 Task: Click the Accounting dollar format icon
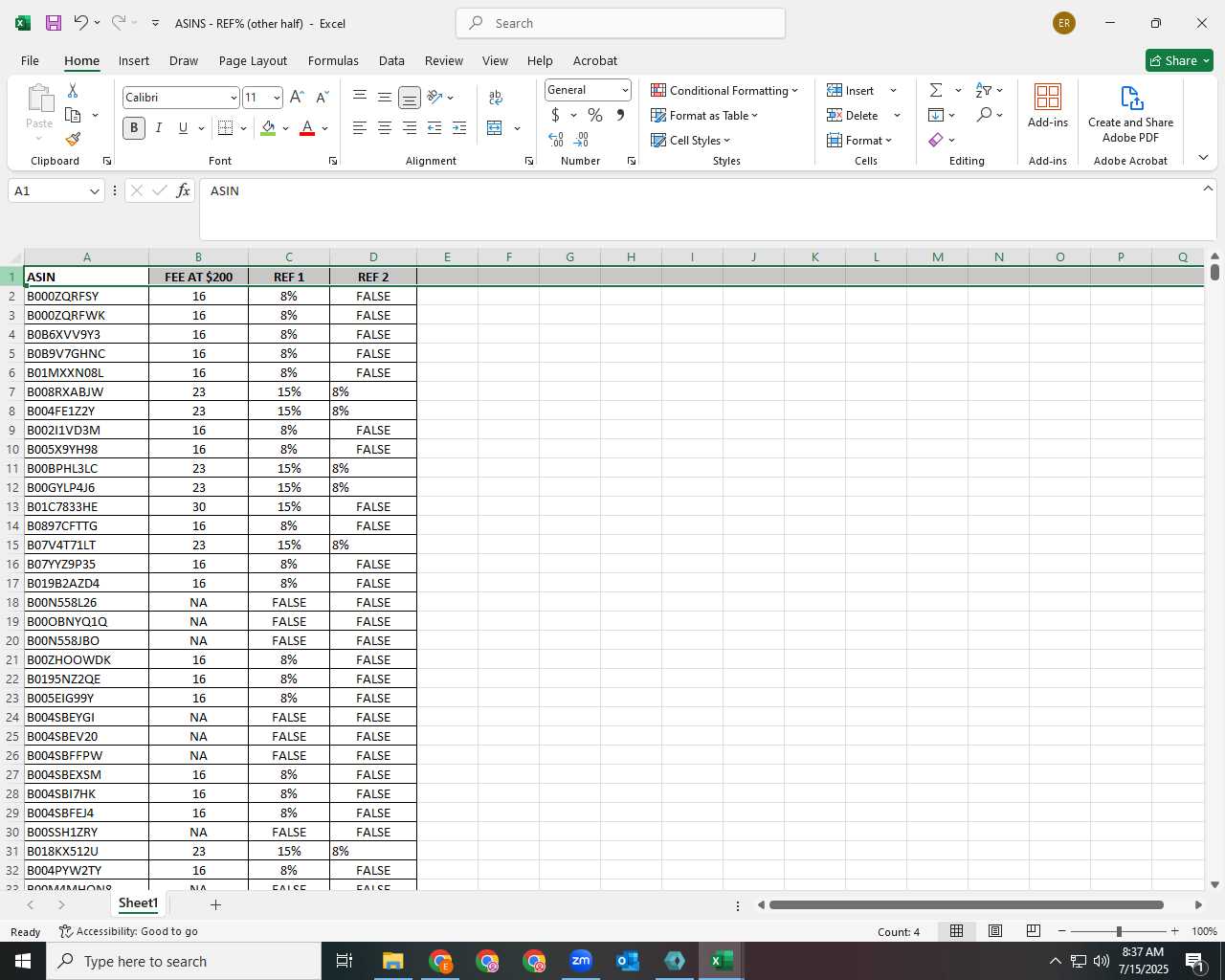(555, 115)
